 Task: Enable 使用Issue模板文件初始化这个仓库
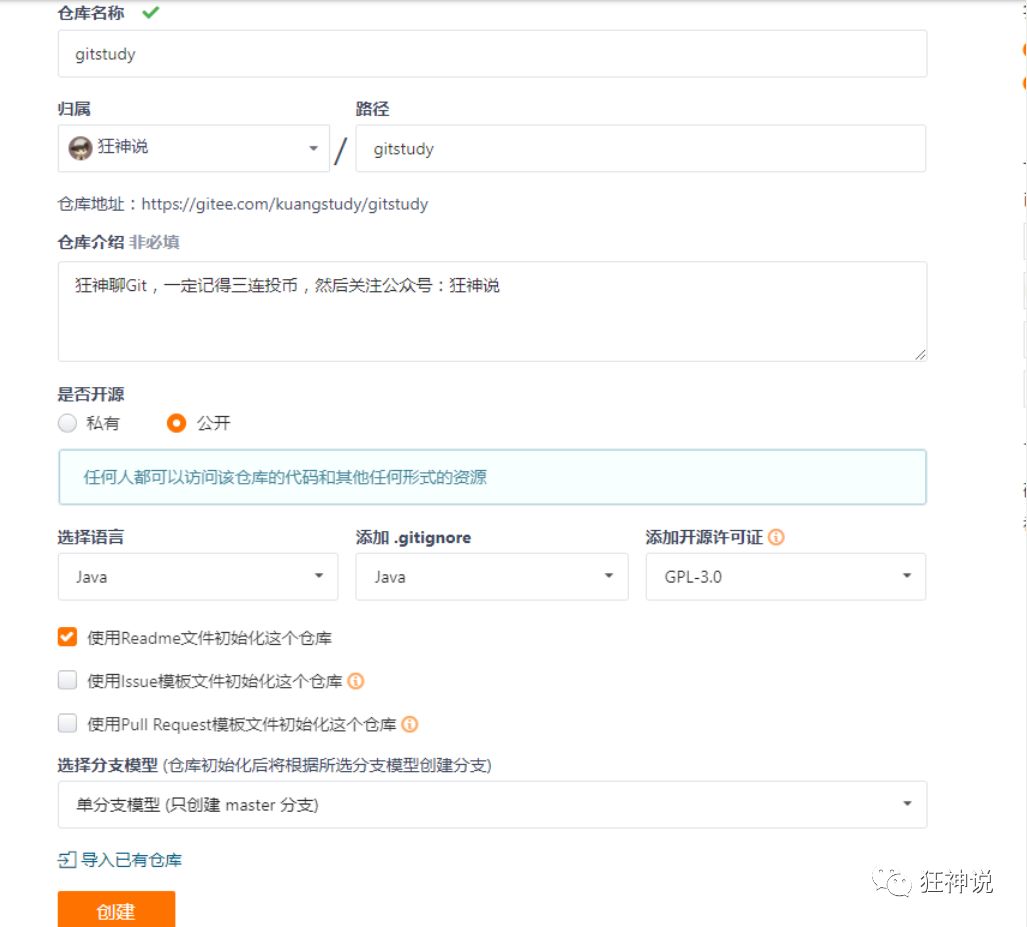coord(67,680)
